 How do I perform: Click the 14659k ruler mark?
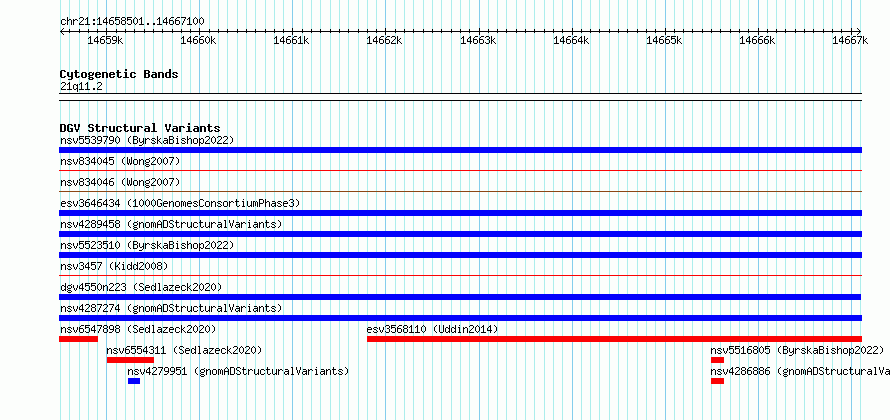coord(106,40)
